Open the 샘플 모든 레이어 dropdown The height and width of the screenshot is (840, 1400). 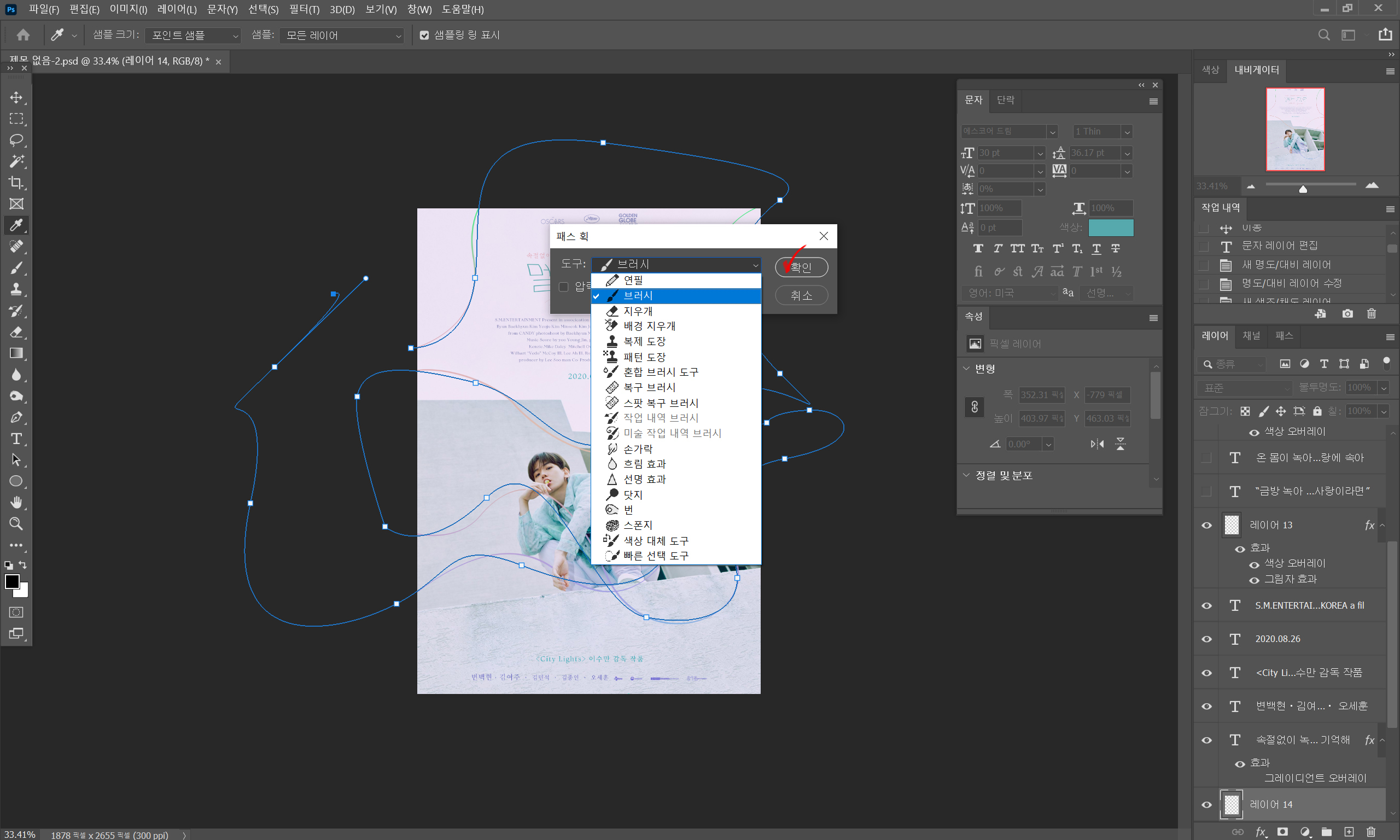[x=342, y=35]
